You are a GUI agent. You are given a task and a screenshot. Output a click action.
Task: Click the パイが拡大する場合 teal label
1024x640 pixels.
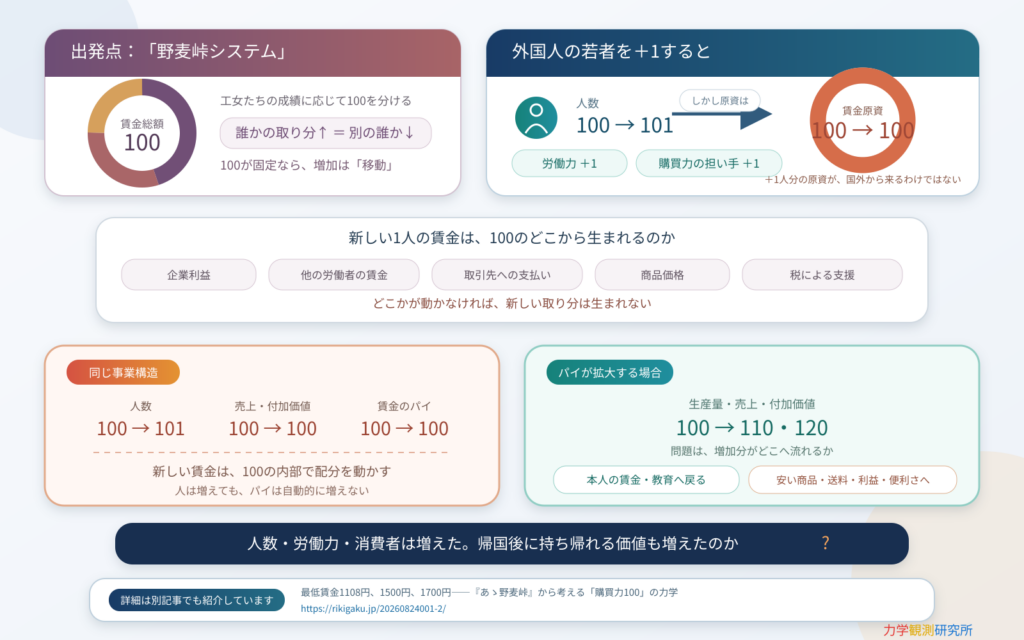tap(609, 372)
